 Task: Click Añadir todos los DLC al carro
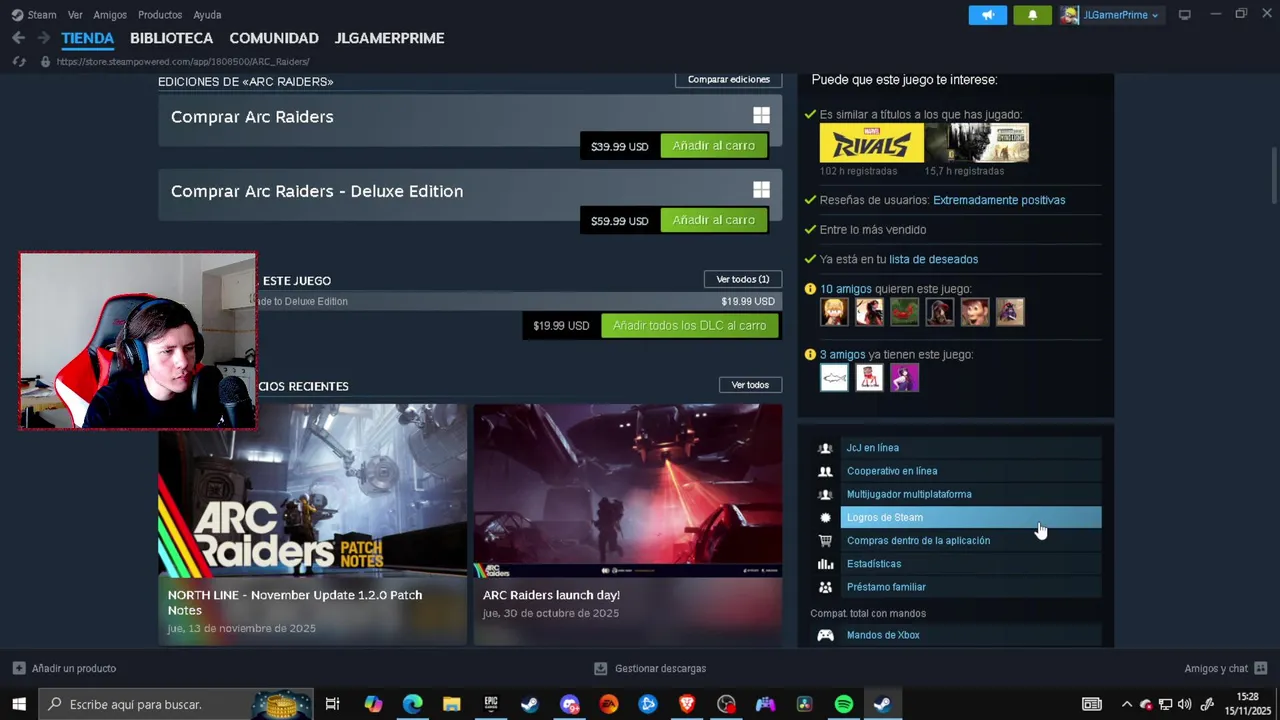point(690,326)
